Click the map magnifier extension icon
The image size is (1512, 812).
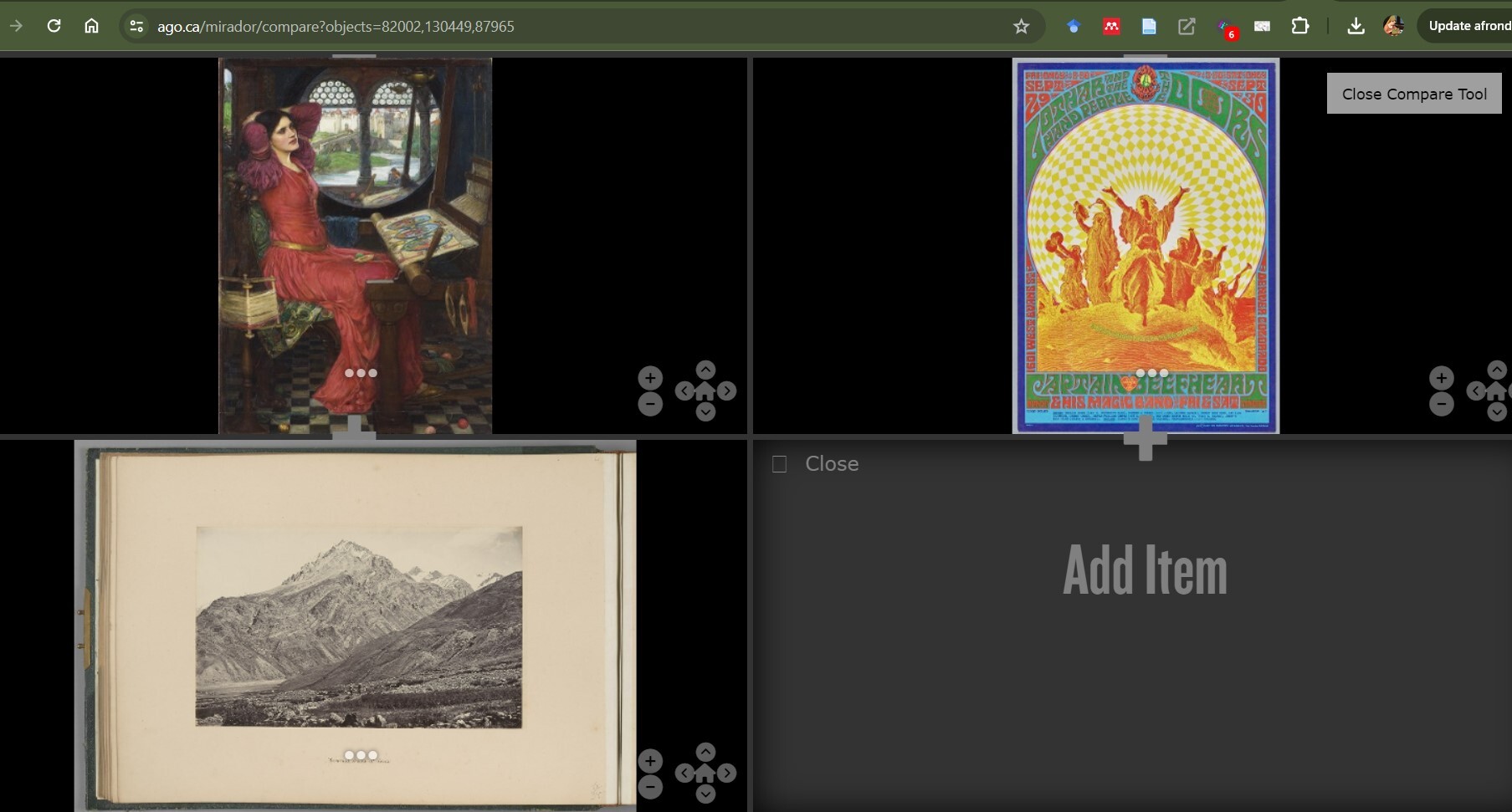[x=1262, y=26]
